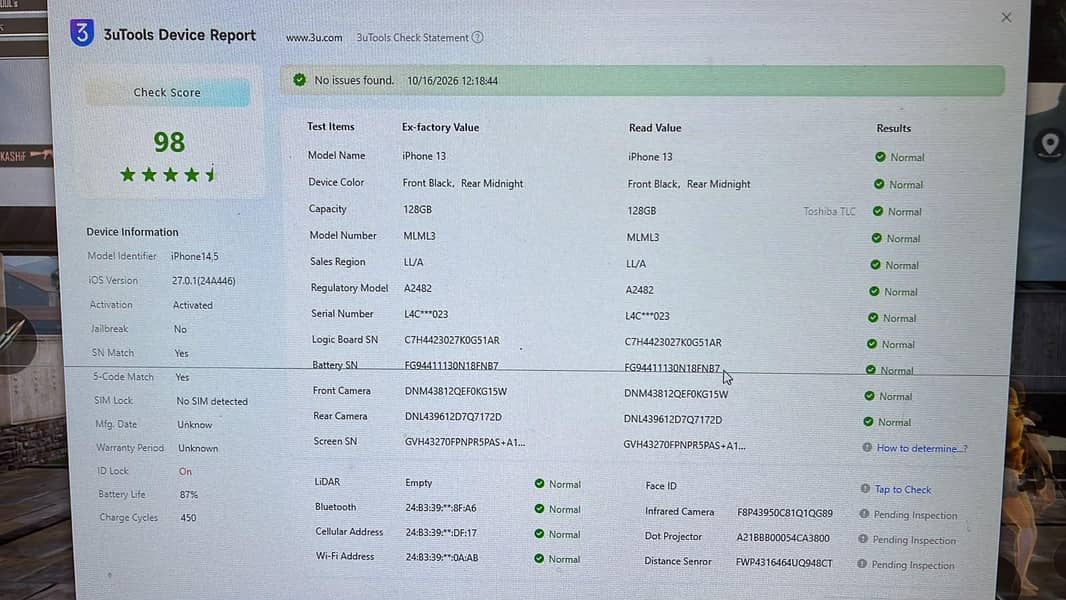The width and height of the screenshot is (1066, 600).
Task: Close the Device Report window
Action: point(1006,18)
